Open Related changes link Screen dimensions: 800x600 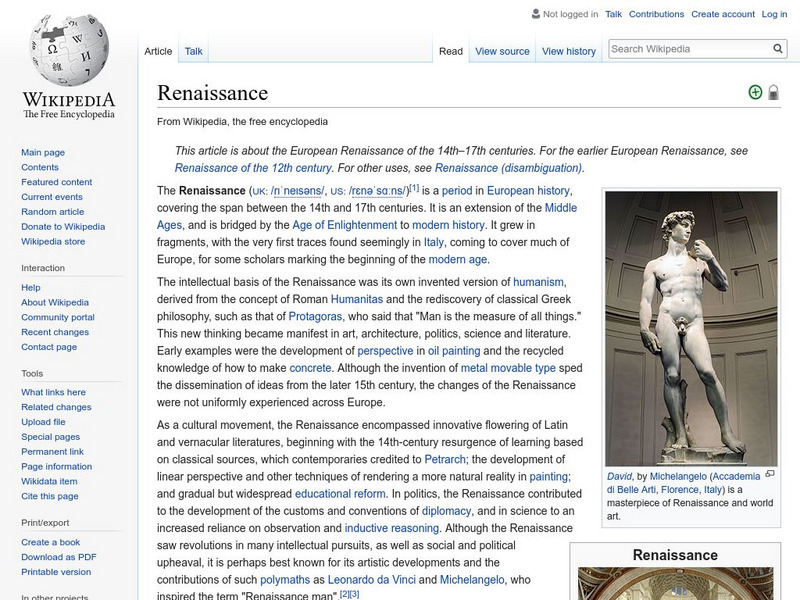tap(56, 407)
